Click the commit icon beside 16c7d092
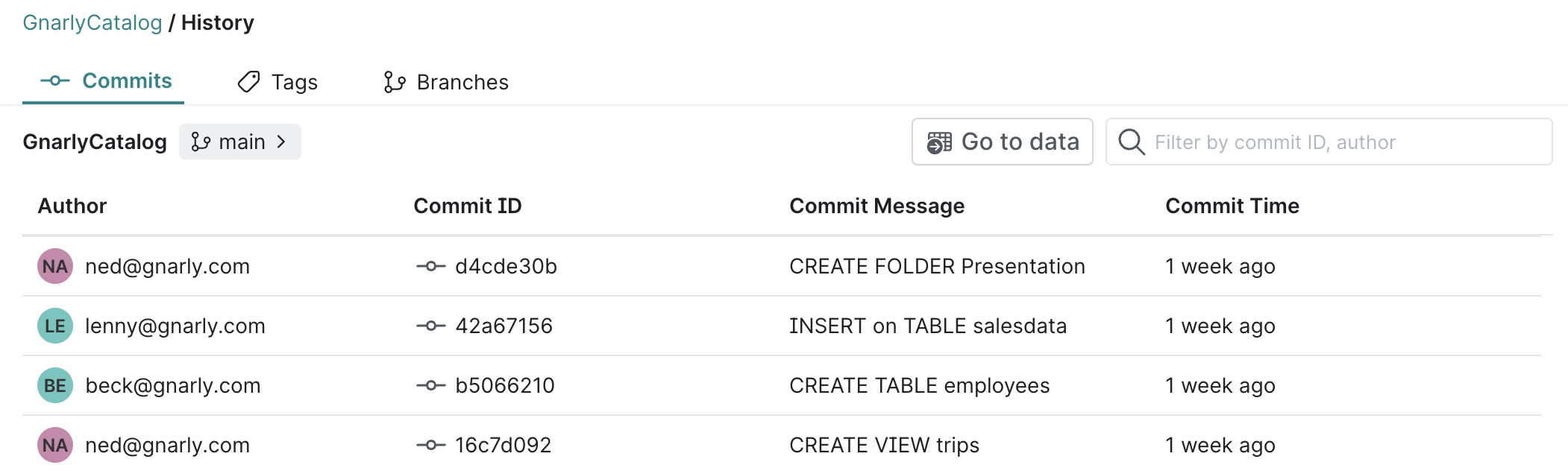The width and height of the screenshot is (1568, 471). [430, 445]
